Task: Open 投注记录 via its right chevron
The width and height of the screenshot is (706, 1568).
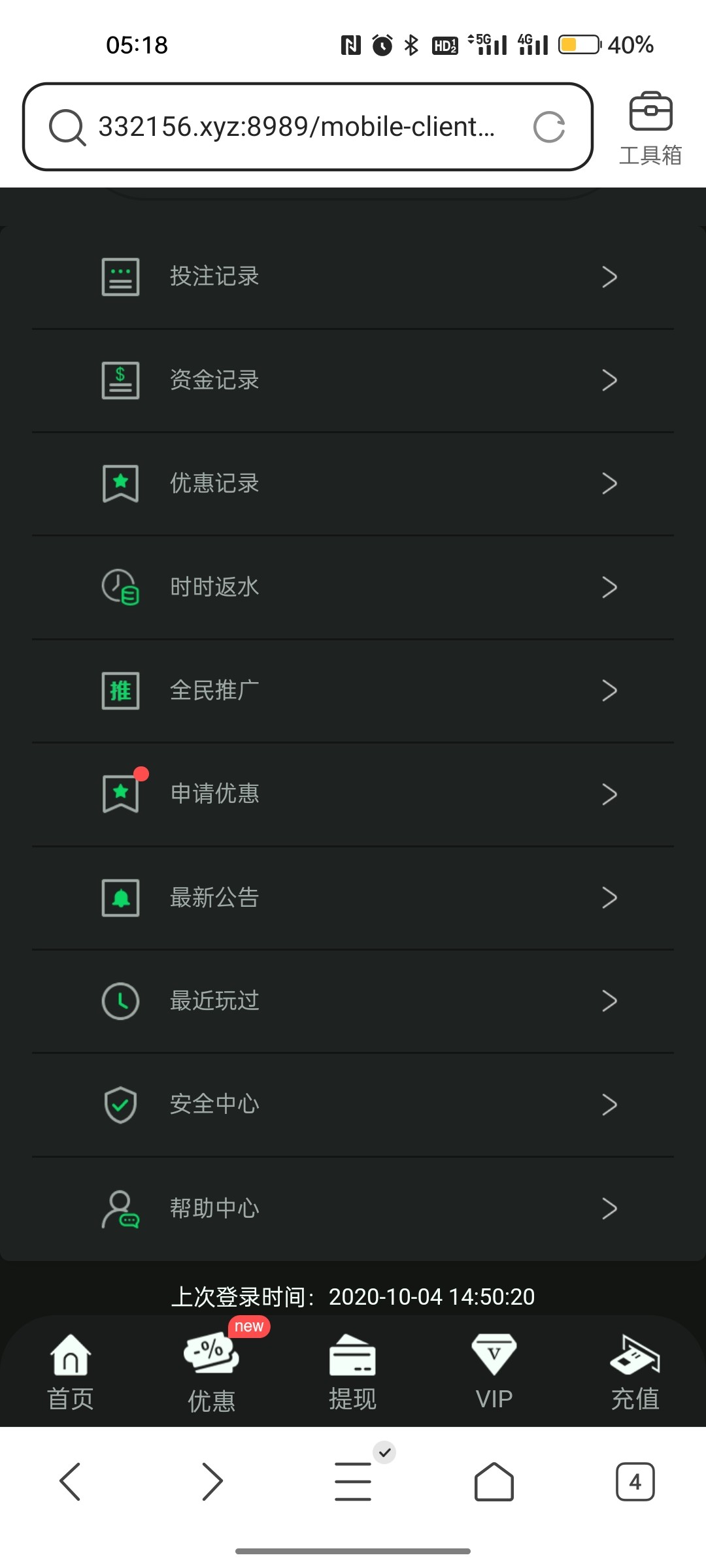Action: 609,277
